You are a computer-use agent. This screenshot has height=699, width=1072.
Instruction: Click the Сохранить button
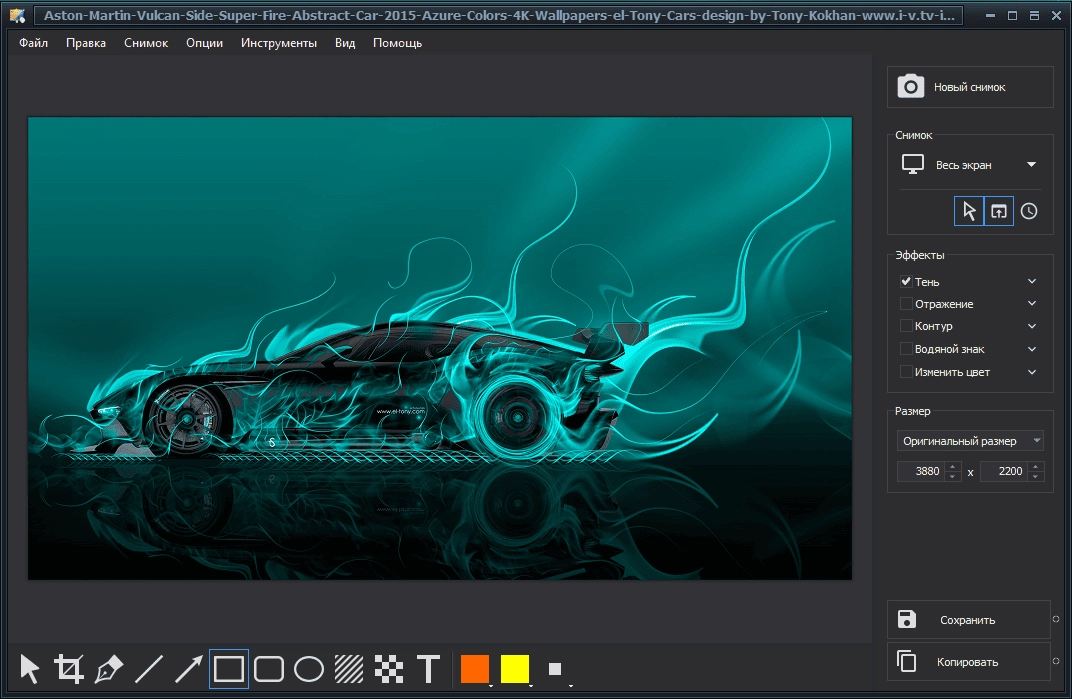coord(969,620)
